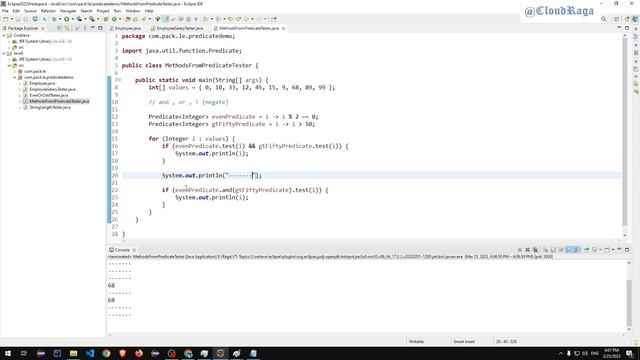Close the MethodsFromPredicateTester.java editor tab
Viewport: 640px width, 360px height.
coord(283,28)
